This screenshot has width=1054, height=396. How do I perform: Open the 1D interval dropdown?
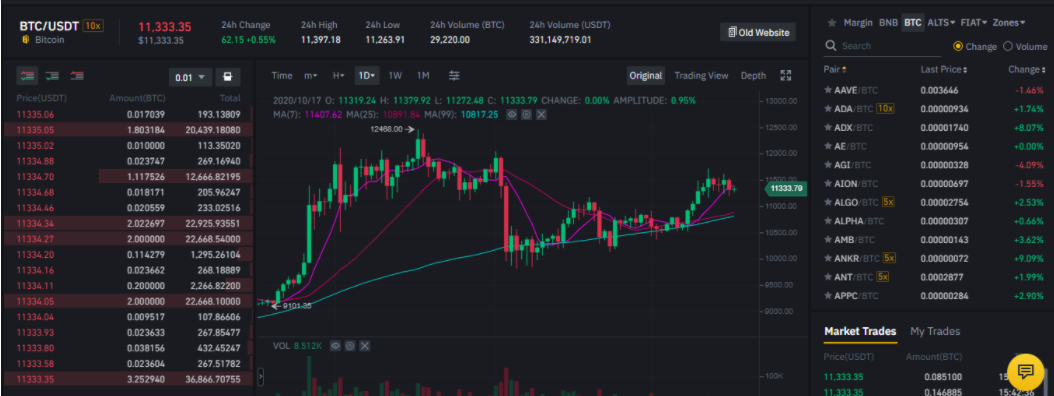(x=366, y=76)
